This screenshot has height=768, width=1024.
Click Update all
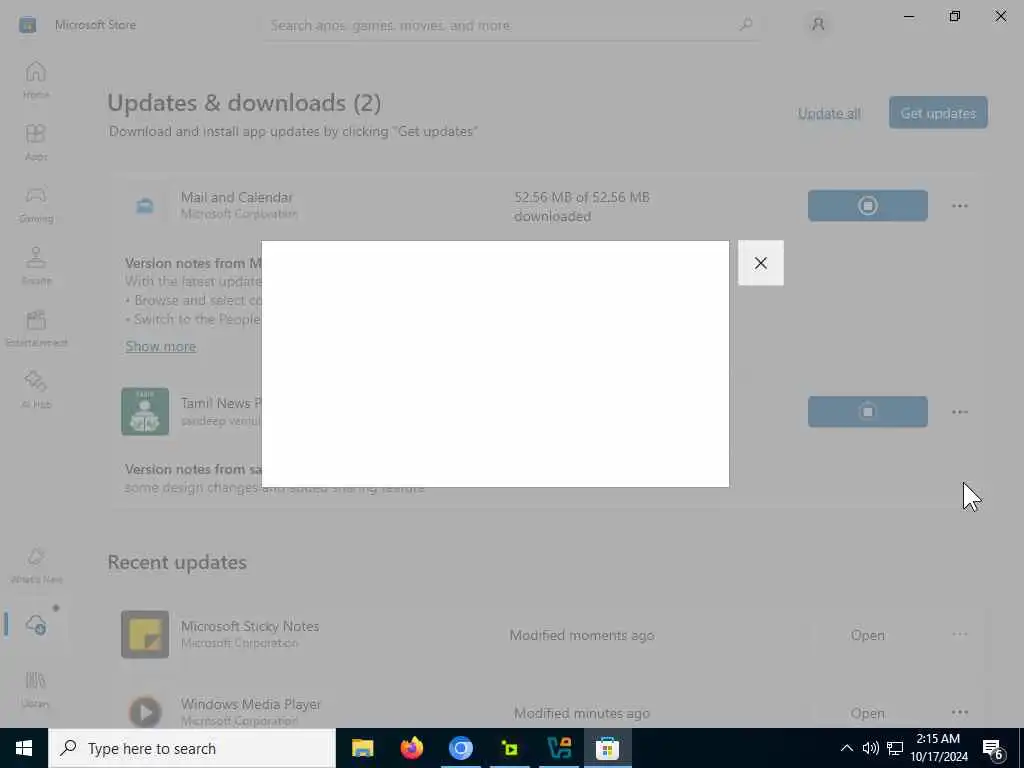[x=829, y=114]
